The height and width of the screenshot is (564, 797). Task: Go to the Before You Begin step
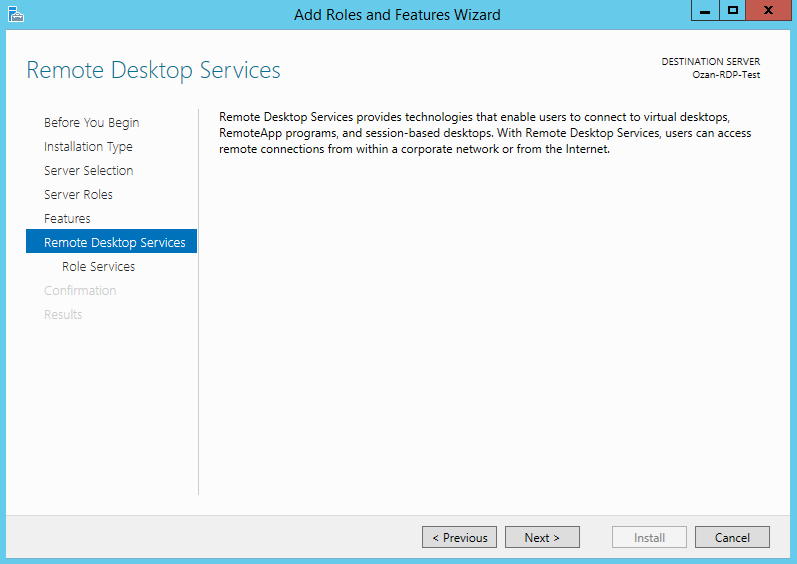pyautogui.click(x=91, y=123)
